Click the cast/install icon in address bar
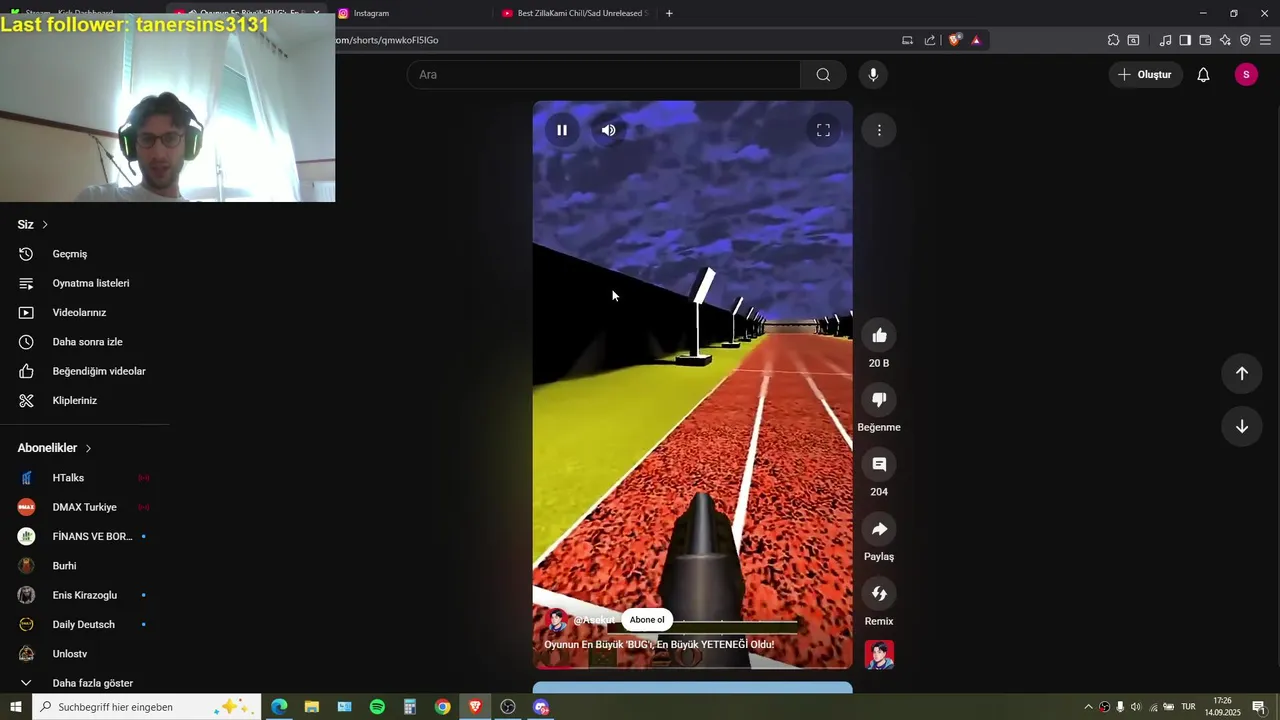The width and height of the screenshot is (1280, 720). coord(907,40)
